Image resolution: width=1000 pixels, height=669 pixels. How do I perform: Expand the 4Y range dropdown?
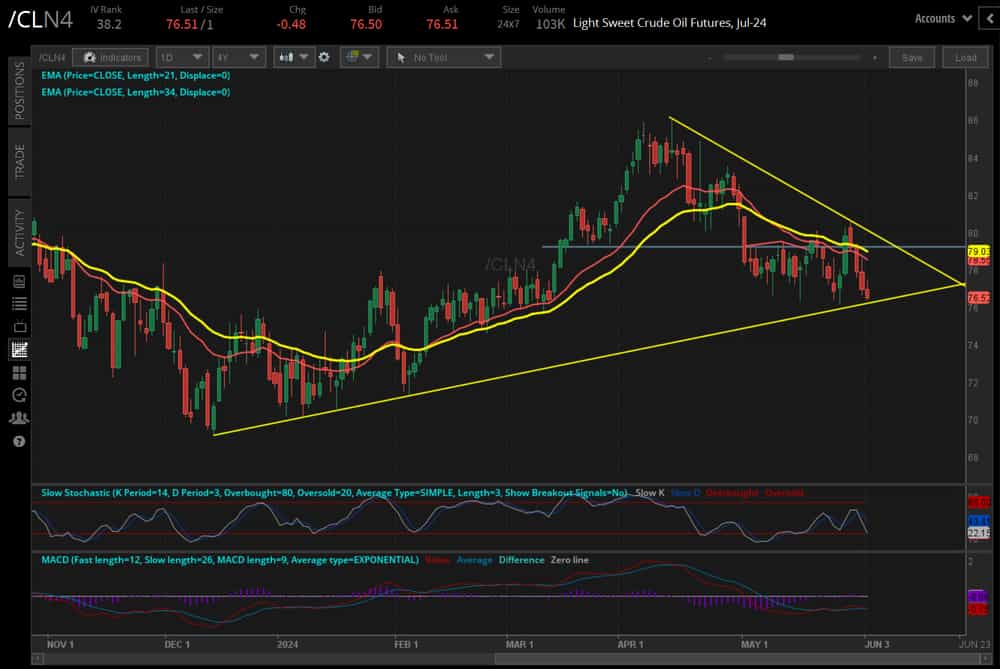coord(237,57)
